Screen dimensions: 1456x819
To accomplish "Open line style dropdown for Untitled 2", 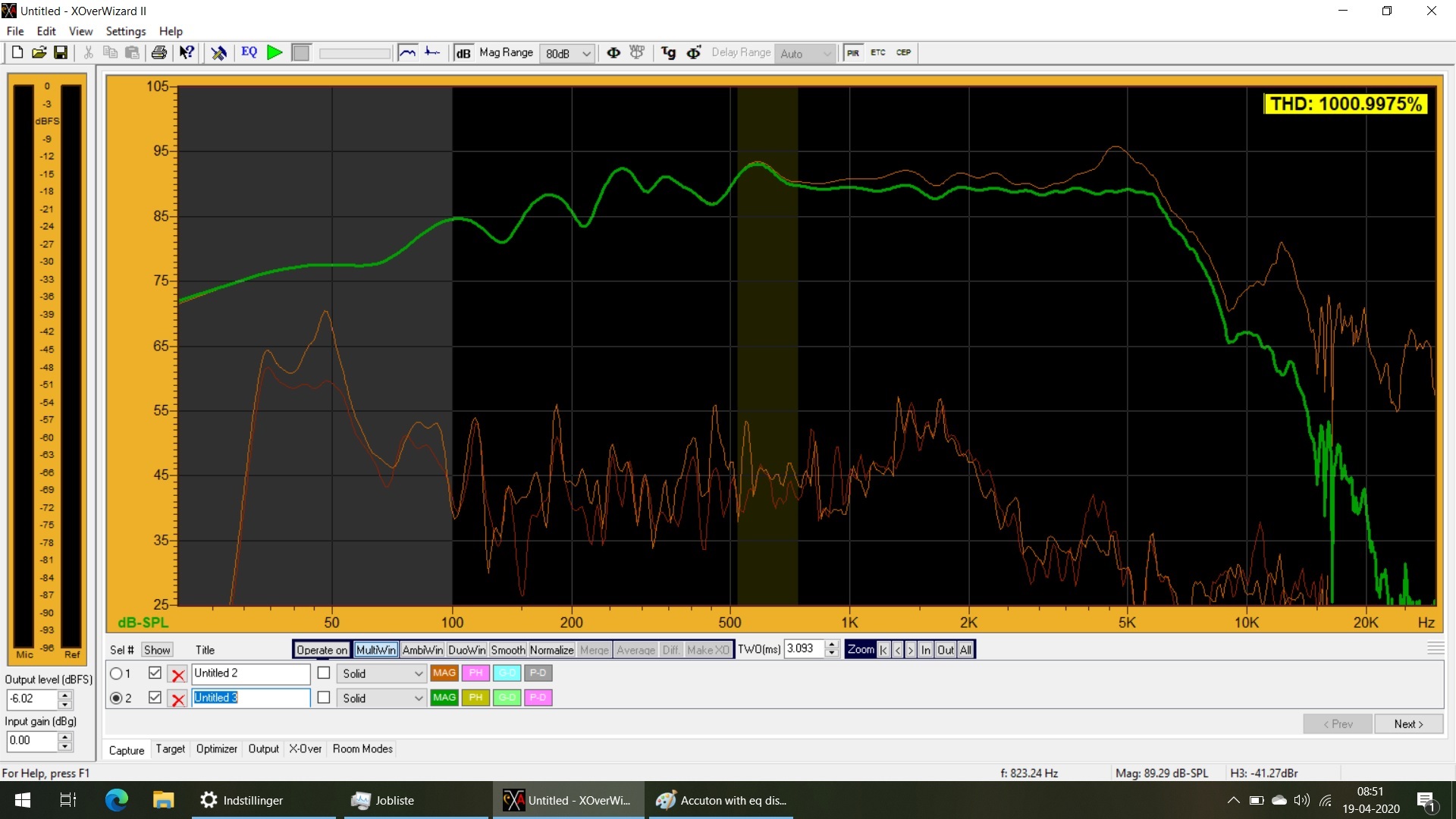I will tap(382, 673).
